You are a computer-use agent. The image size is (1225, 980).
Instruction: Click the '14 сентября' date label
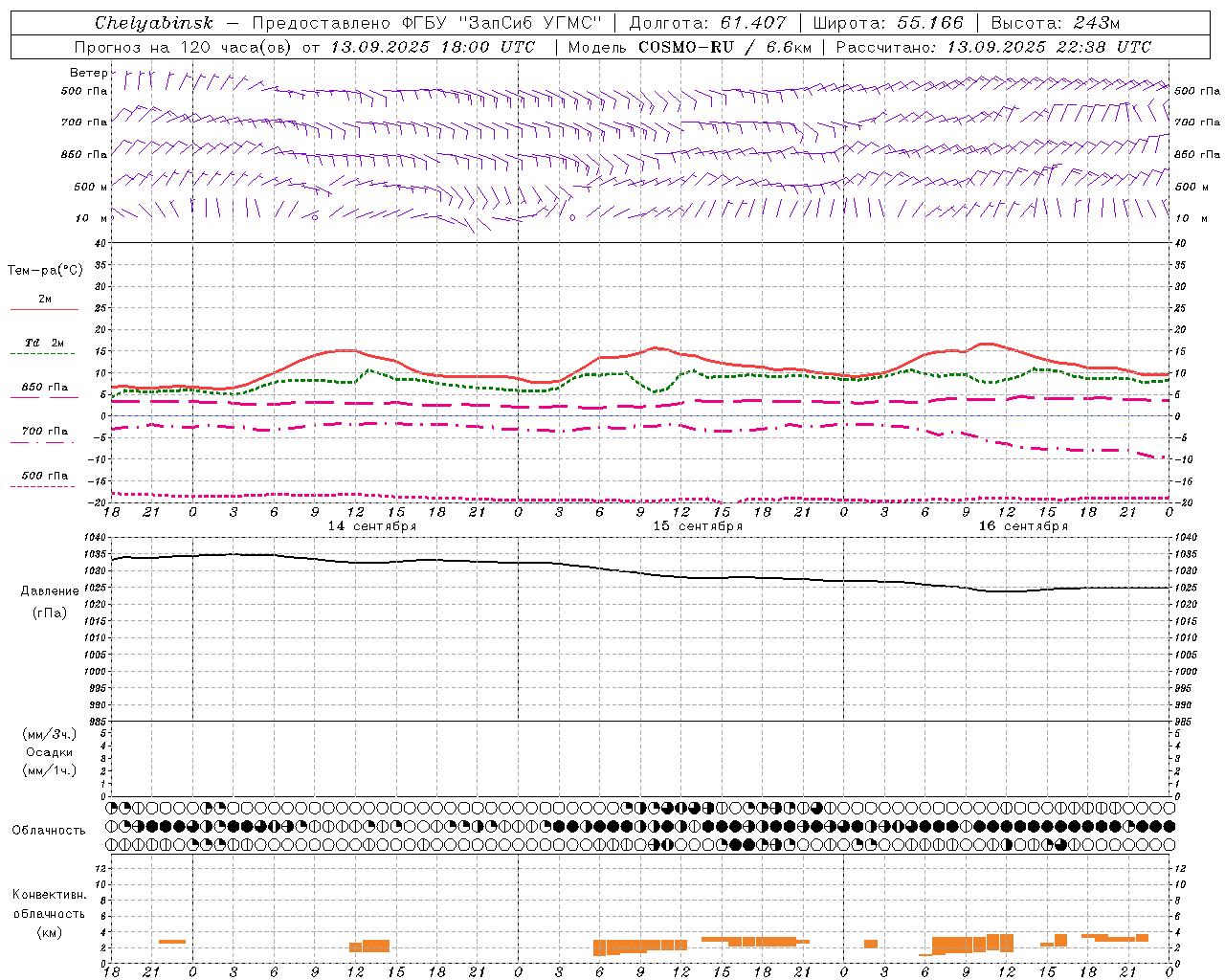pos(372,525)
